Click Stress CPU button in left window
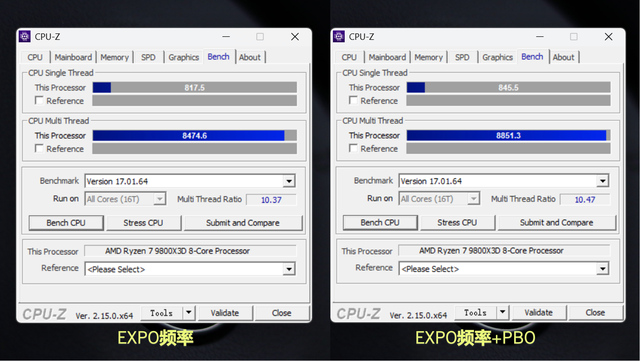The width and height of the screenshot is (640, 361). [x=143, y=223]
